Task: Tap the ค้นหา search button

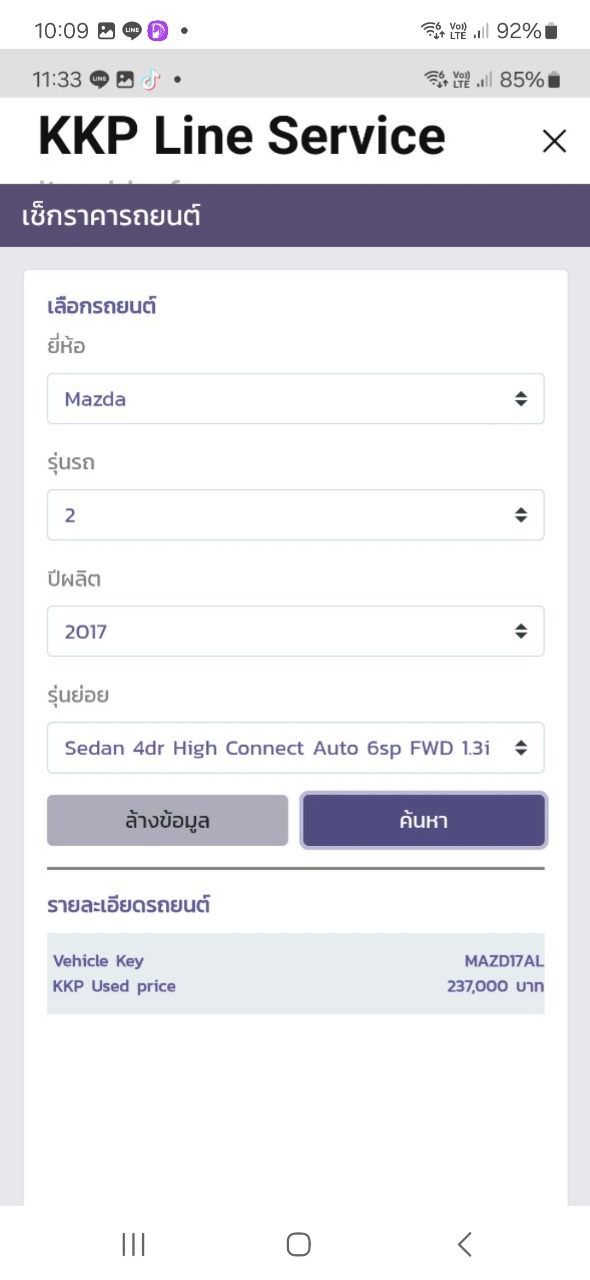Action: click(x=424, y=821)
